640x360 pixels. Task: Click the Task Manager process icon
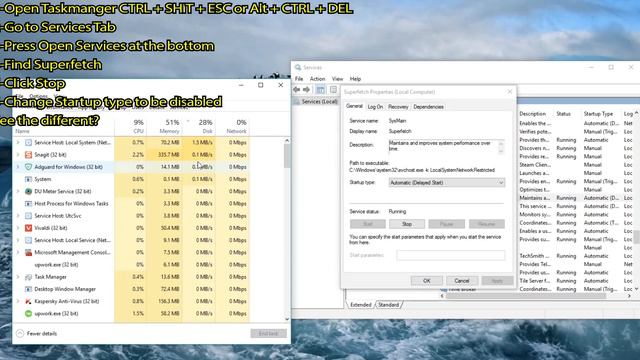(x=28, y=277)
